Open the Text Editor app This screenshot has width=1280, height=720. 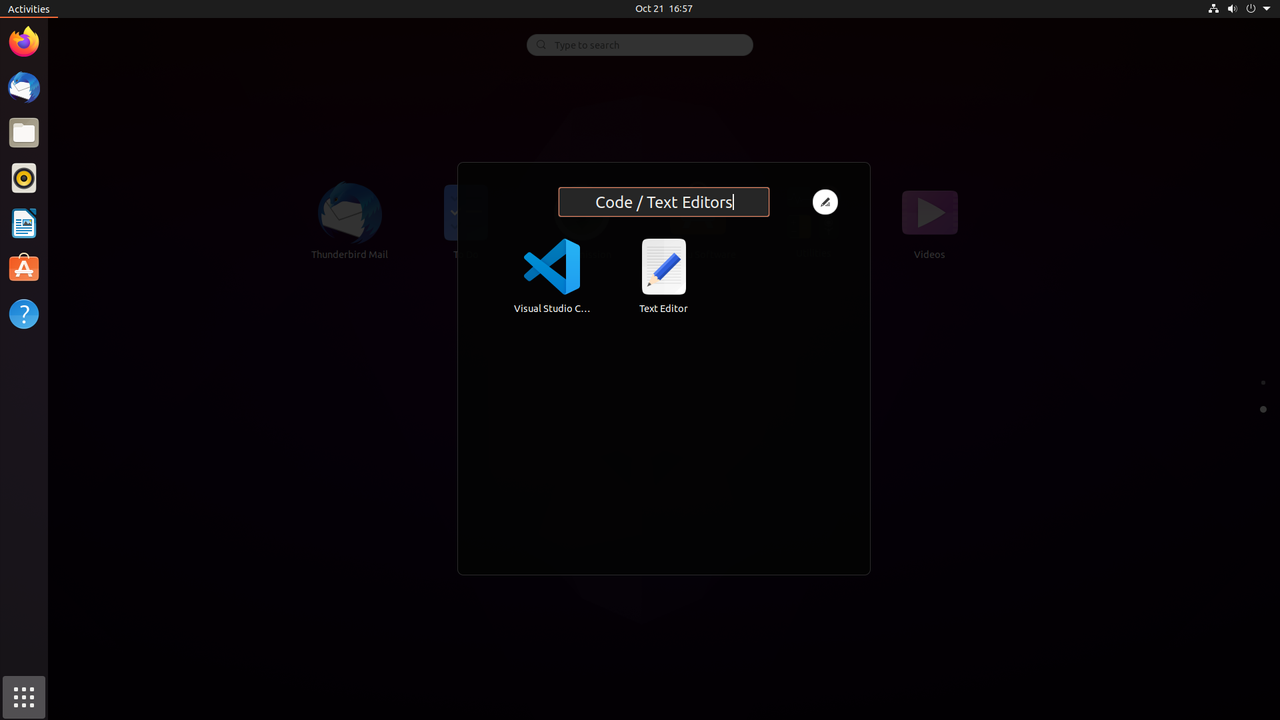664,276
